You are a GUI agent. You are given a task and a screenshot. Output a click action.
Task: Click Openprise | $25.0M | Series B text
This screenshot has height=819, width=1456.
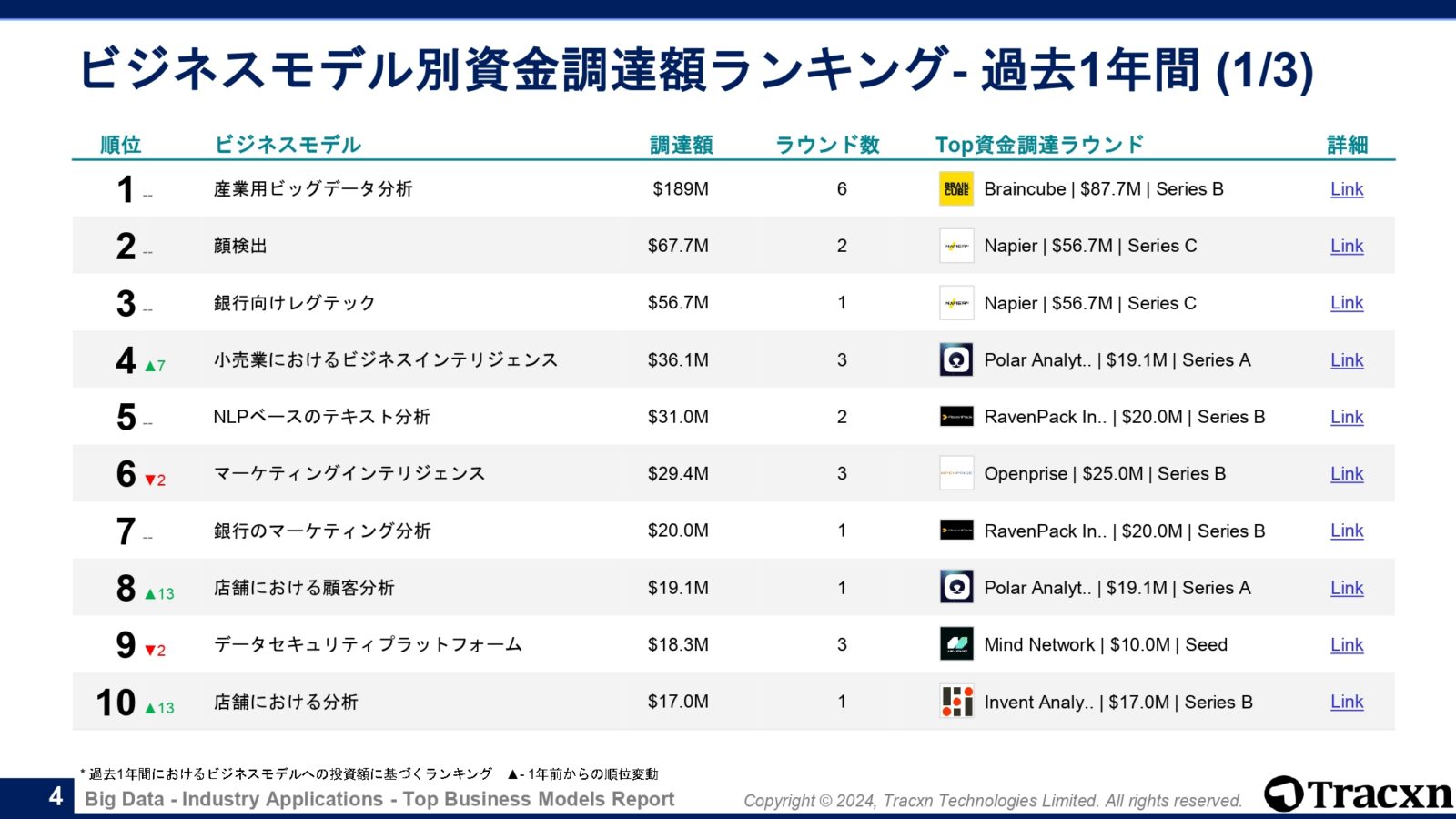1105,473
